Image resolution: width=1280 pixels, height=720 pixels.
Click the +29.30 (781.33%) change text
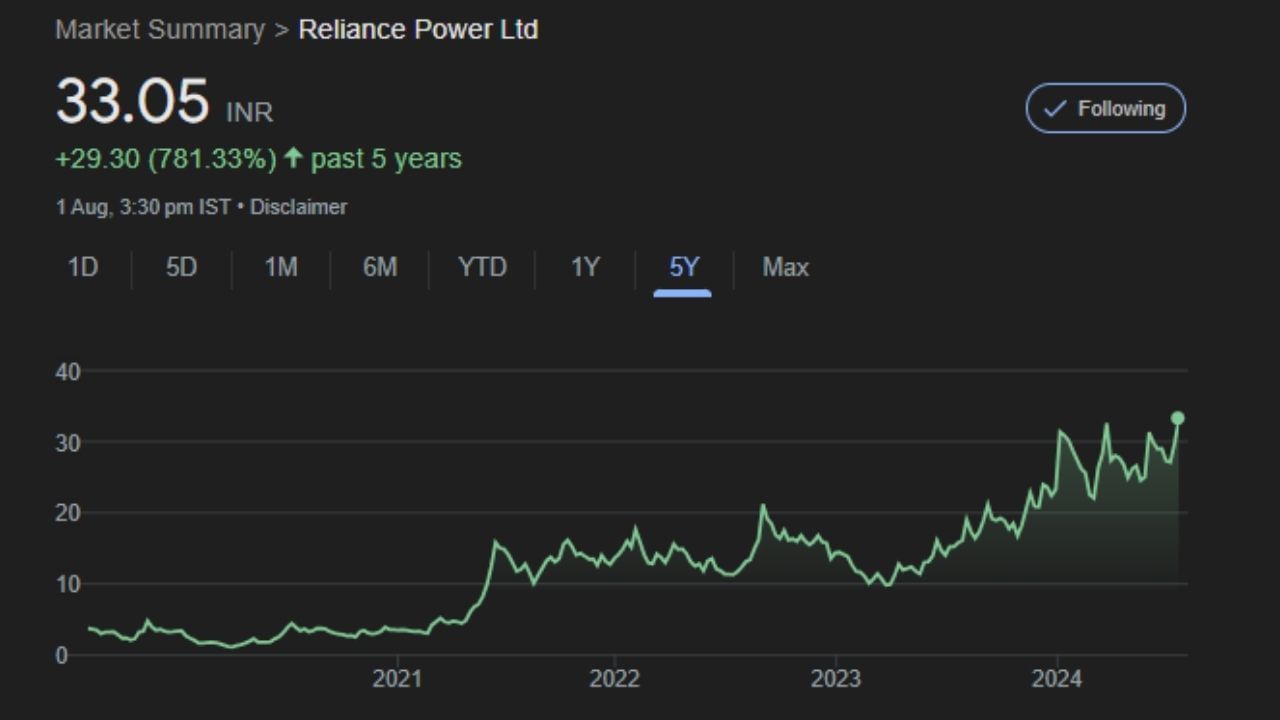[166, 159]
